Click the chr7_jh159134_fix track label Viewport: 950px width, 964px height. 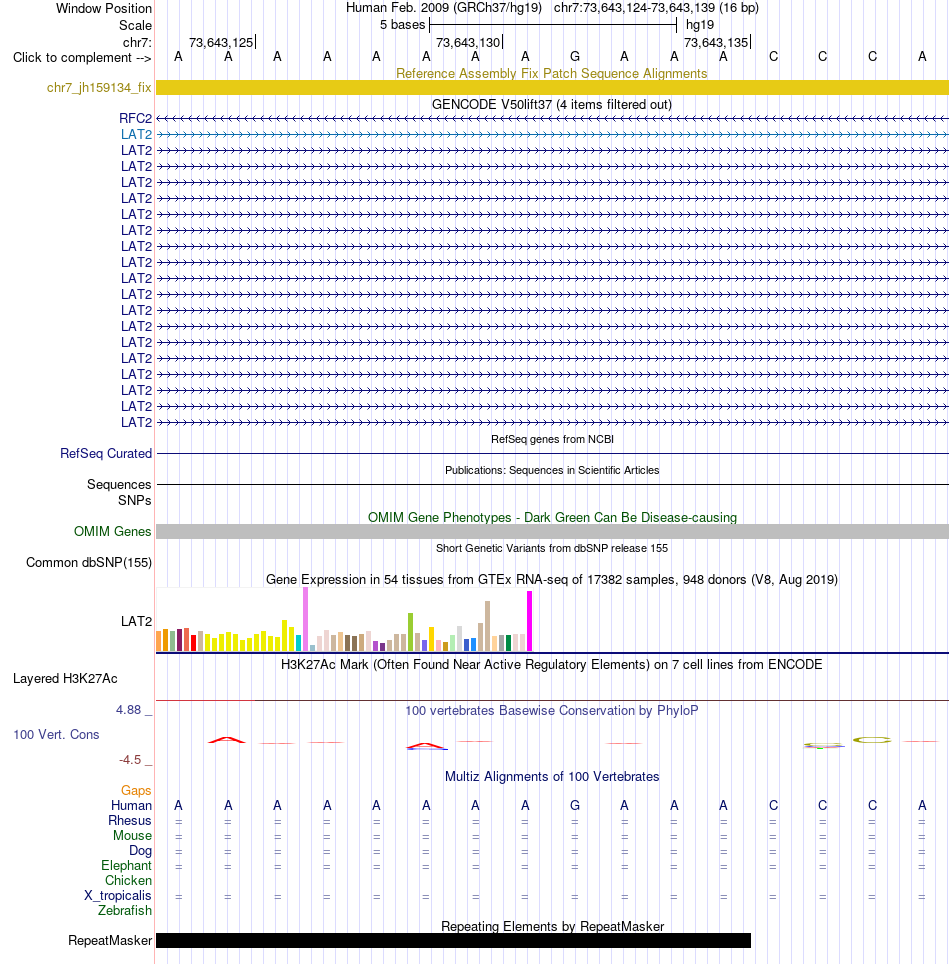click(x=99, y=87)
